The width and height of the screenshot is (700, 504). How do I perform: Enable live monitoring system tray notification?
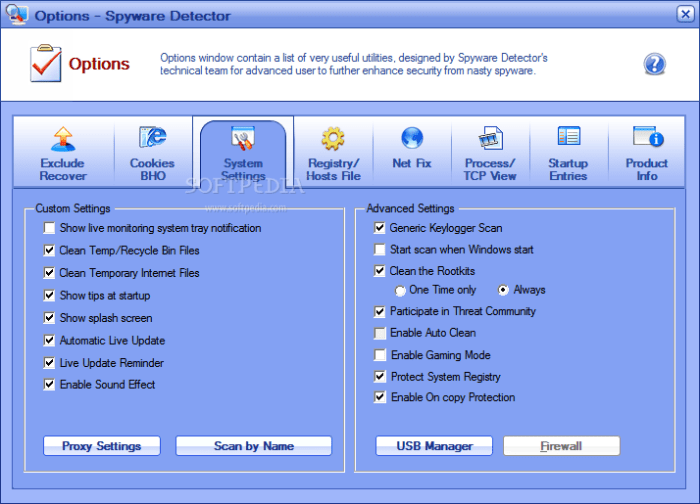(x=50, y=228)
